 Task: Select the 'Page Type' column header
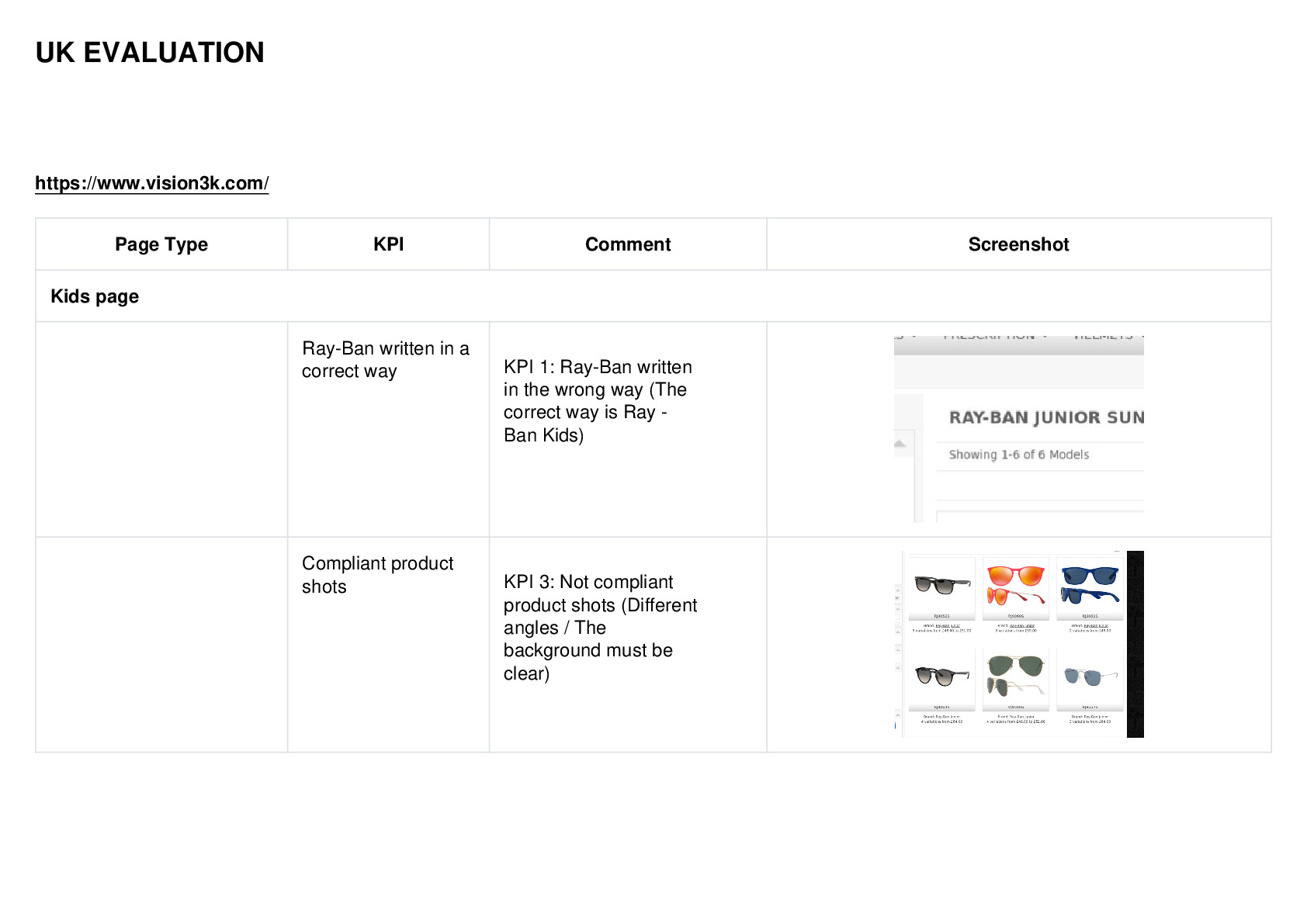click(161, 244)
